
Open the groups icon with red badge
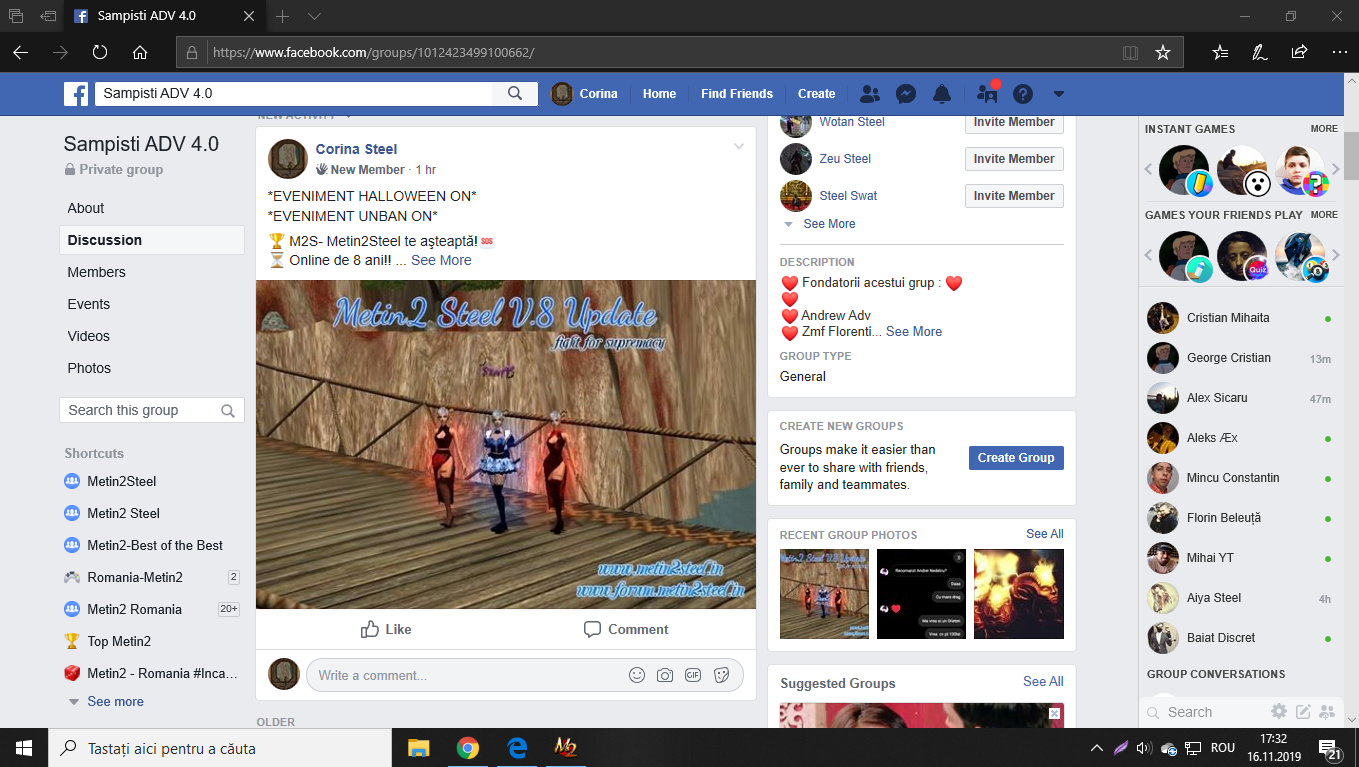[987, 94]
